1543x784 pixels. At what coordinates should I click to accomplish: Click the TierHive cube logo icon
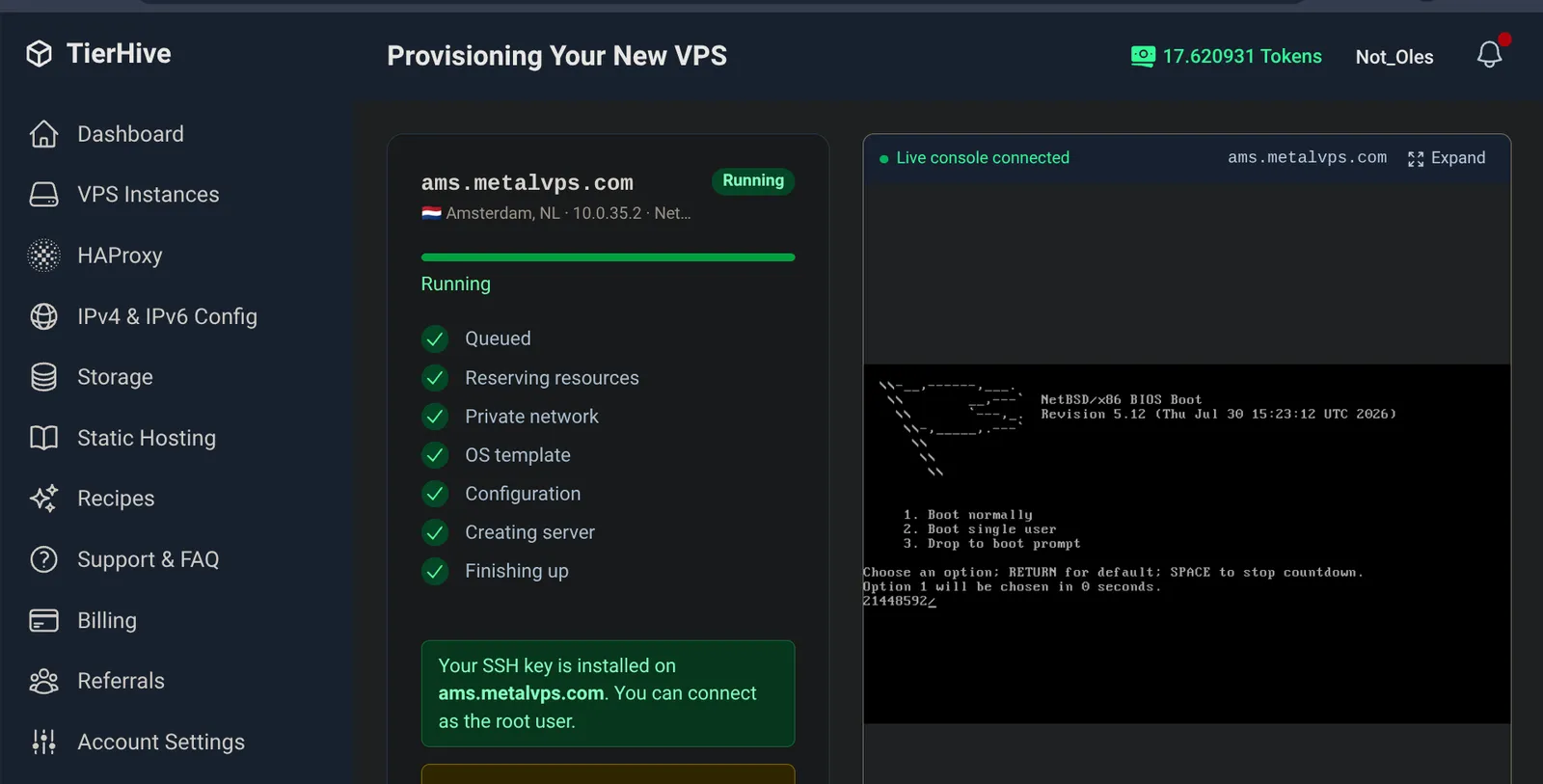click(x=39, y=54)
